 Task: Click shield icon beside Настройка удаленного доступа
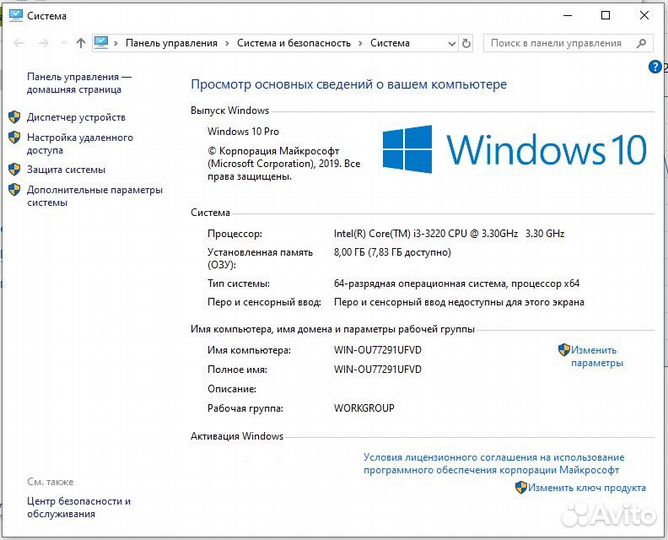pyautogui.click(x=14, y=137)
